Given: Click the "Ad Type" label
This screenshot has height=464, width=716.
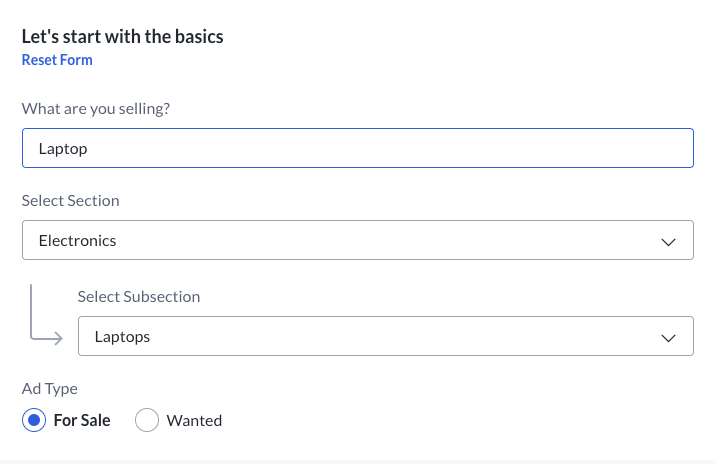Looking at the screenshot, I should point(50,388).
